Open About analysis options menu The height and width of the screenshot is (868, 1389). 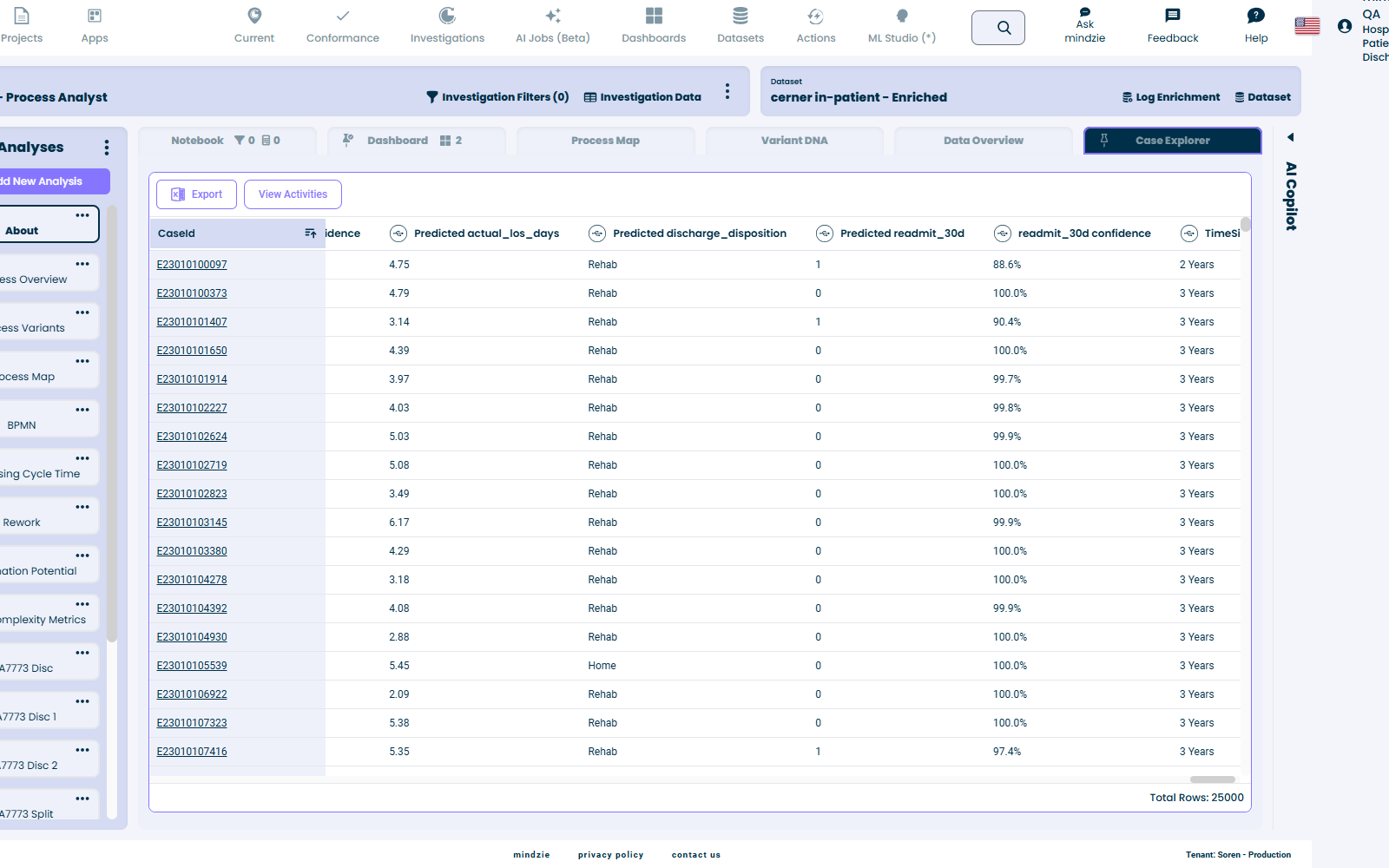click(82, 215)
